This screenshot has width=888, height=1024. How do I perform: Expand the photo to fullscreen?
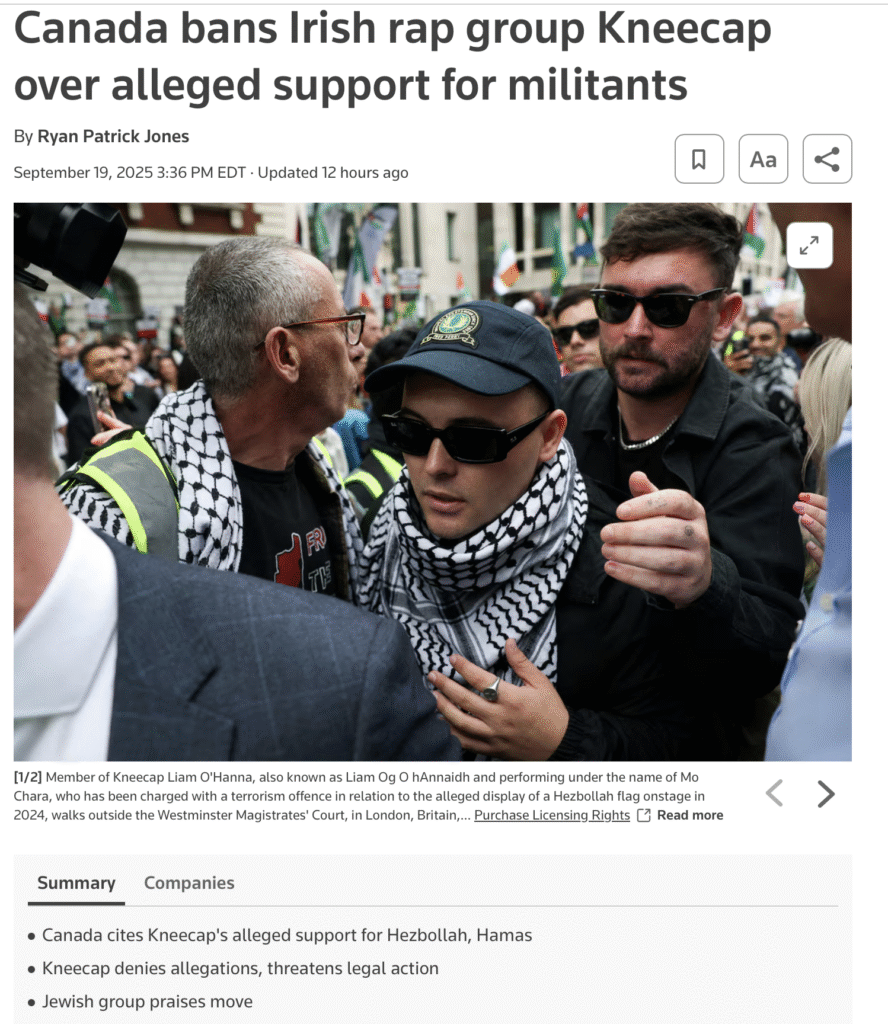click(809, 245)
